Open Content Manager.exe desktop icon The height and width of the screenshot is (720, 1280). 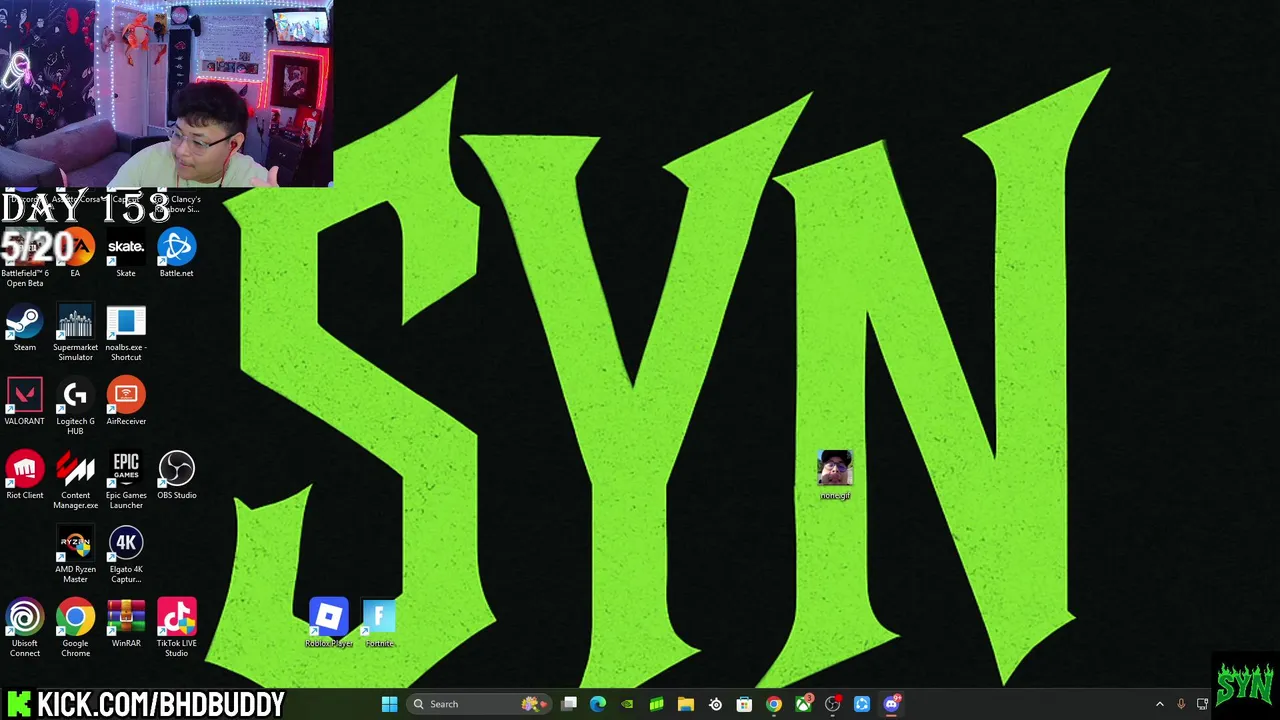pos(75,481)
